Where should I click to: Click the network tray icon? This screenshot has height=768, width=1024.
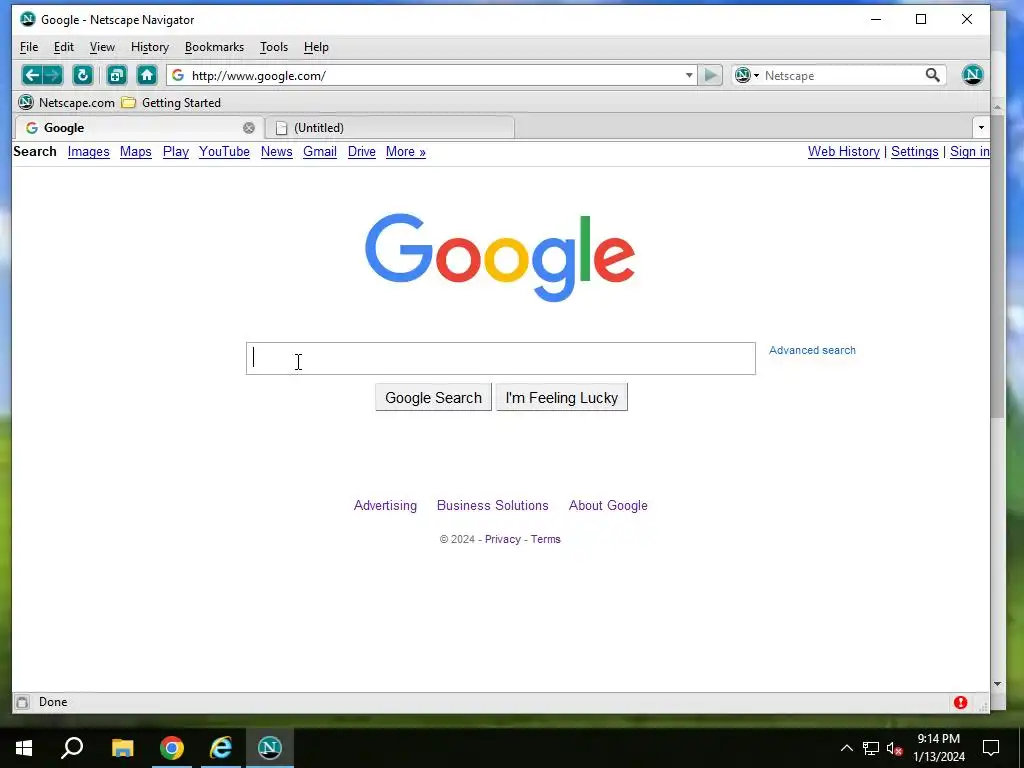[x=871, y=748]
